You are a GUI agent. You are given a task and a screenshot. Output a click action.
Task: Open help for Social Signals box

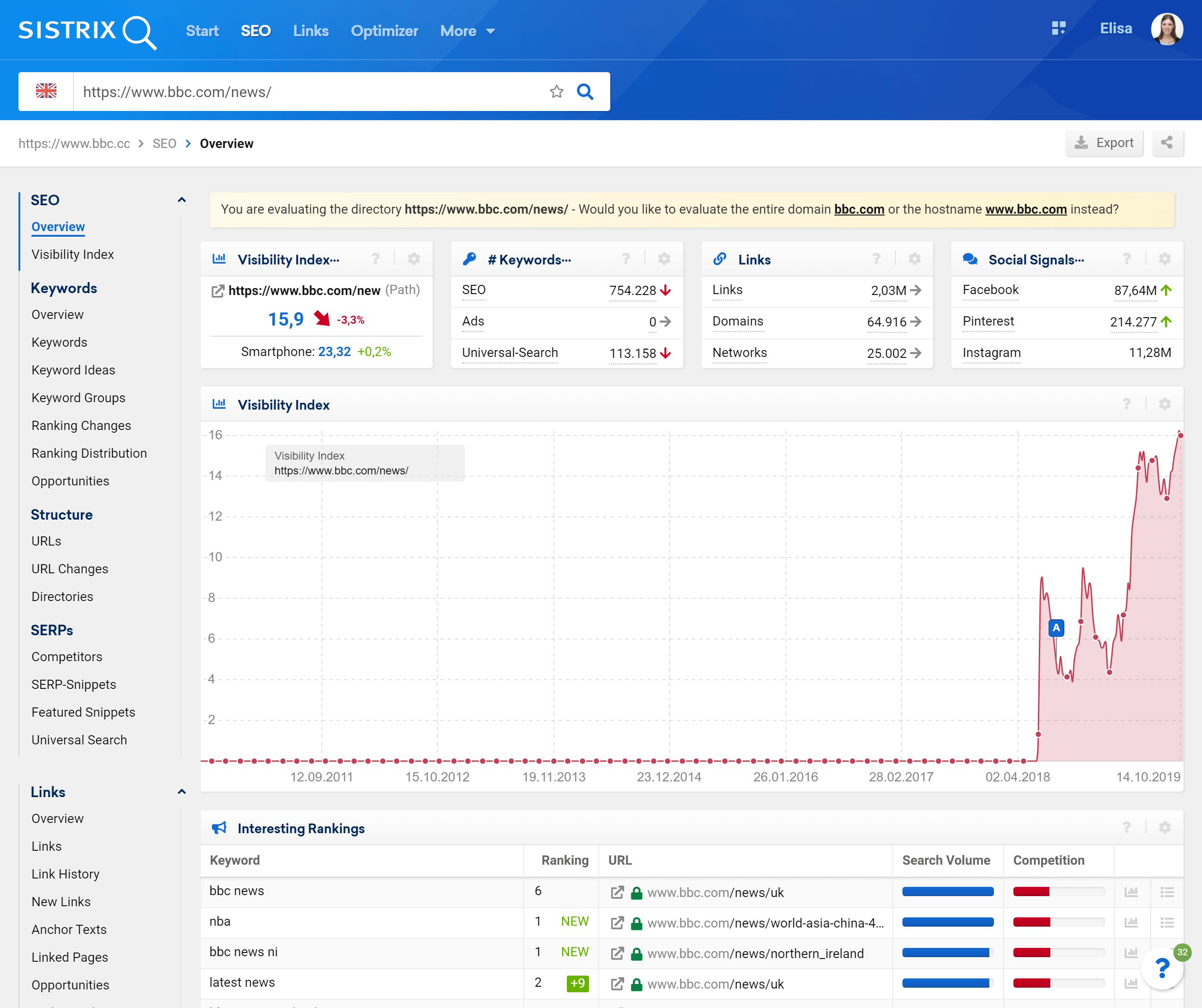[1127, 259]
